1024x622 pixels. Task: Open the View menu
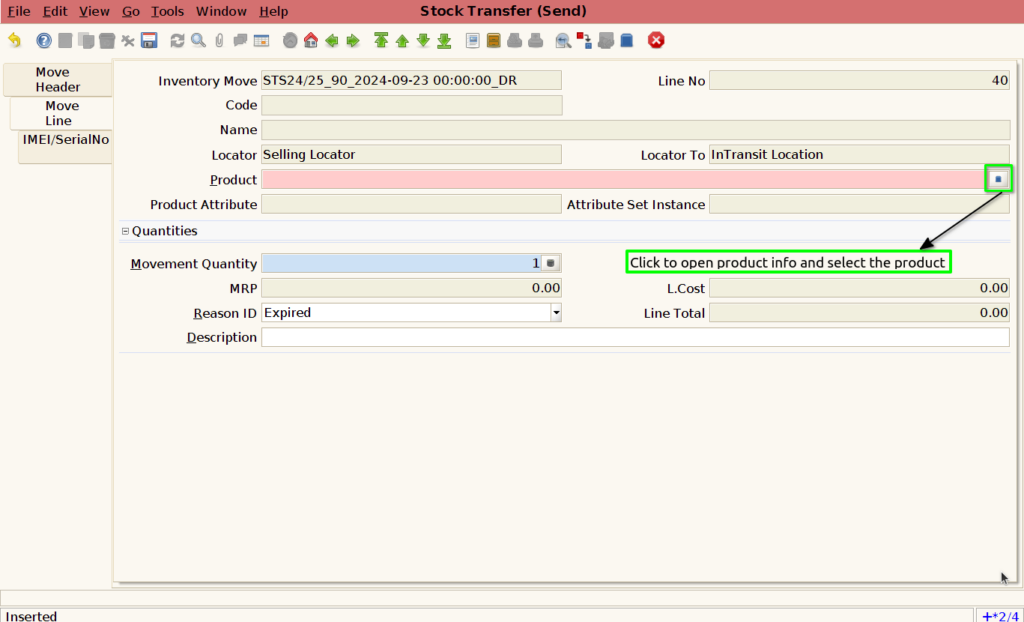tap(94, 11)
